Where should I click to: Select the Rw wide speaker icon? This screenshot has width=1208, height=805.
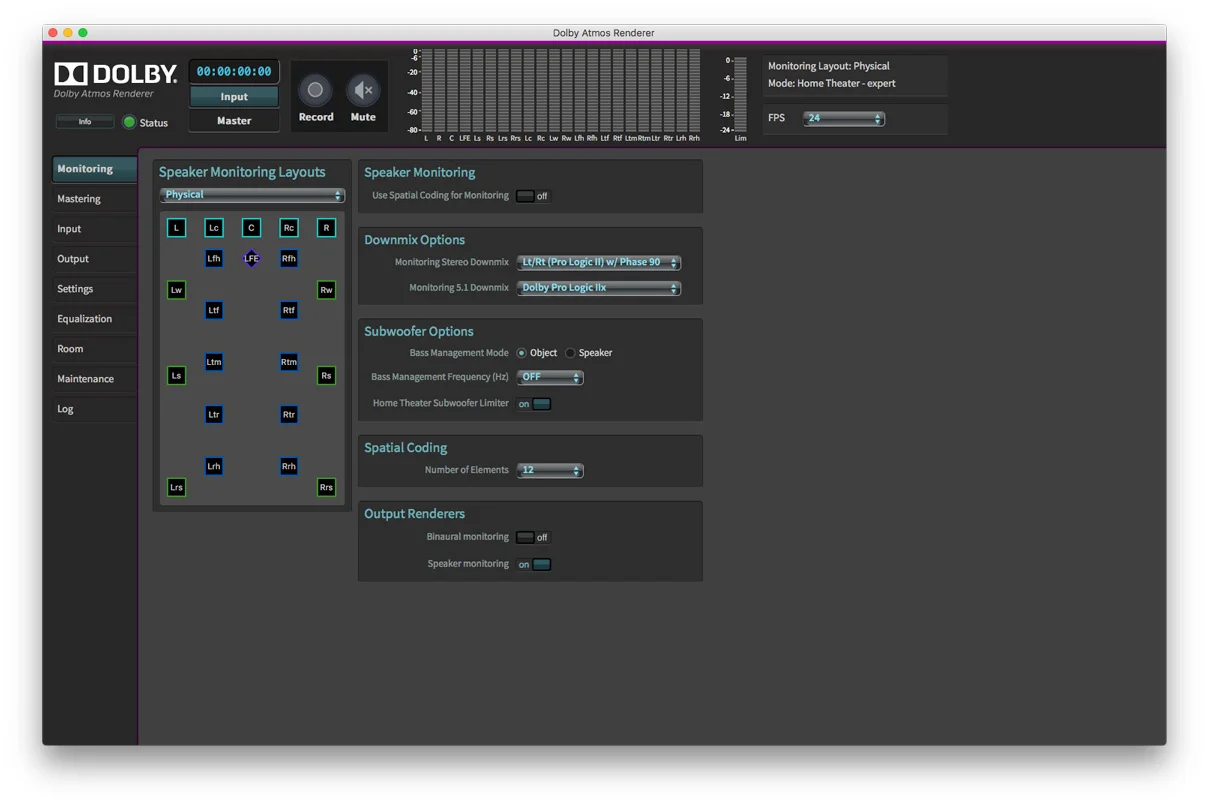pyautogui.click(x=326, y=290)
